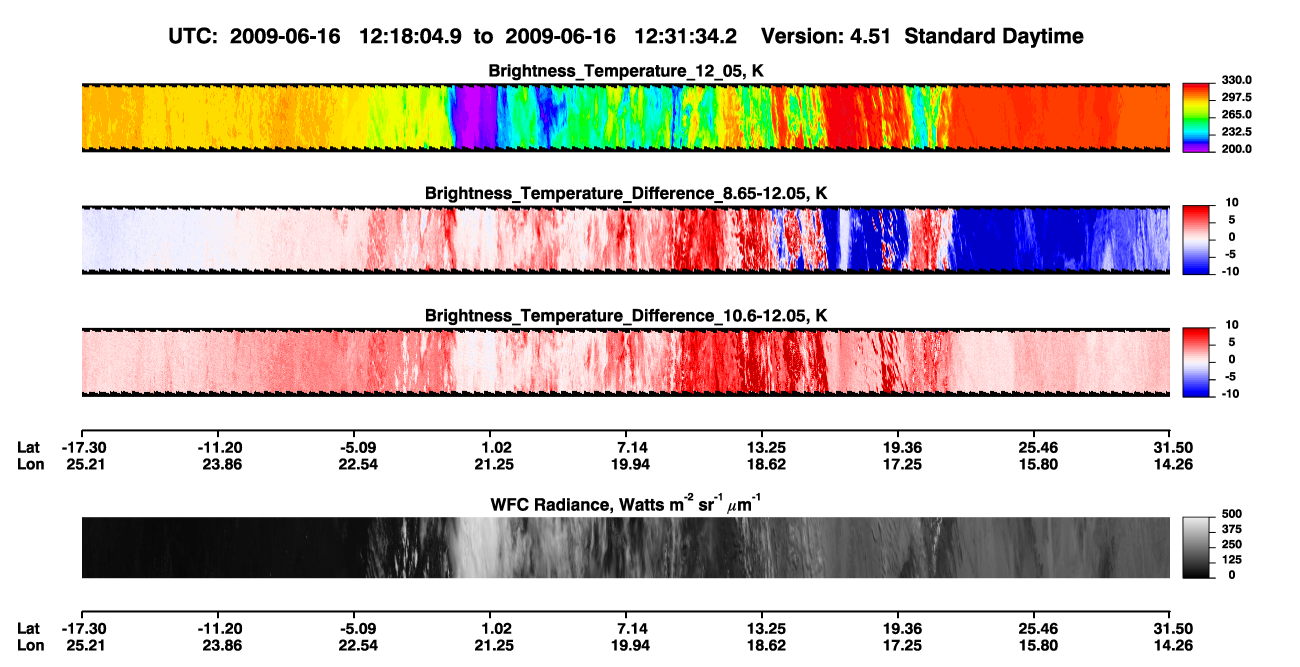Click the purple cold-cloud region in the brightness temperature strip

(474, 118)
